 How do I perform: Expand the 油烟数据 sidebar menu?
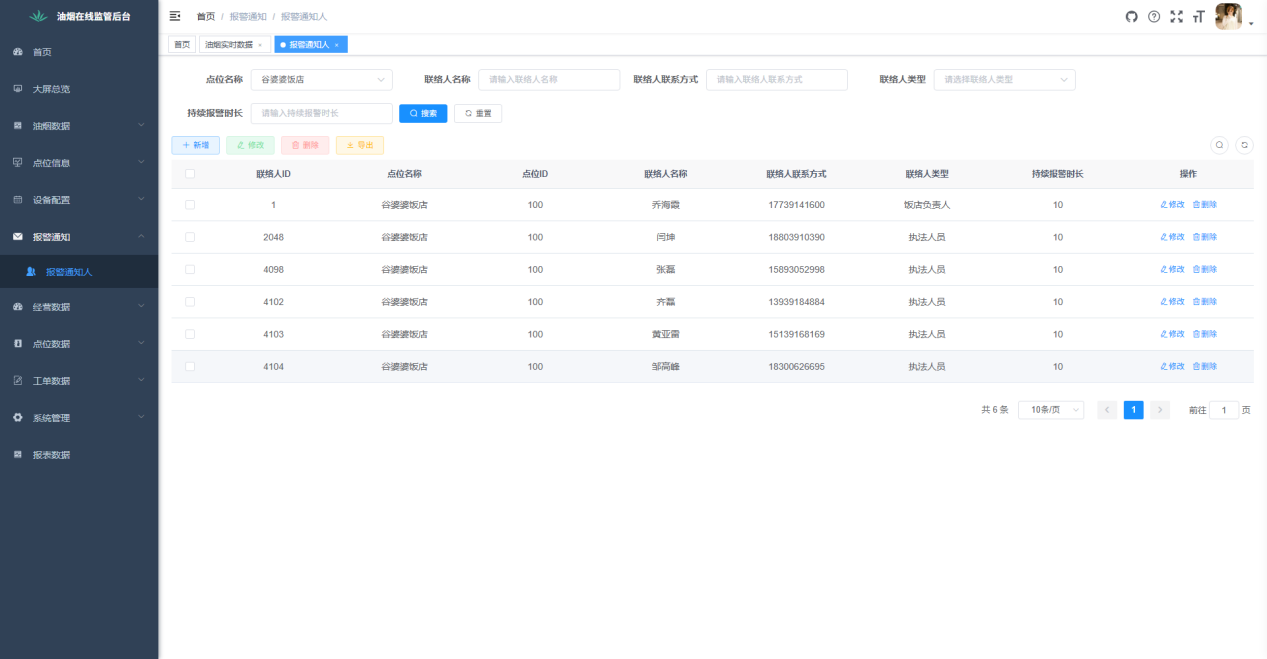[79, 126]
